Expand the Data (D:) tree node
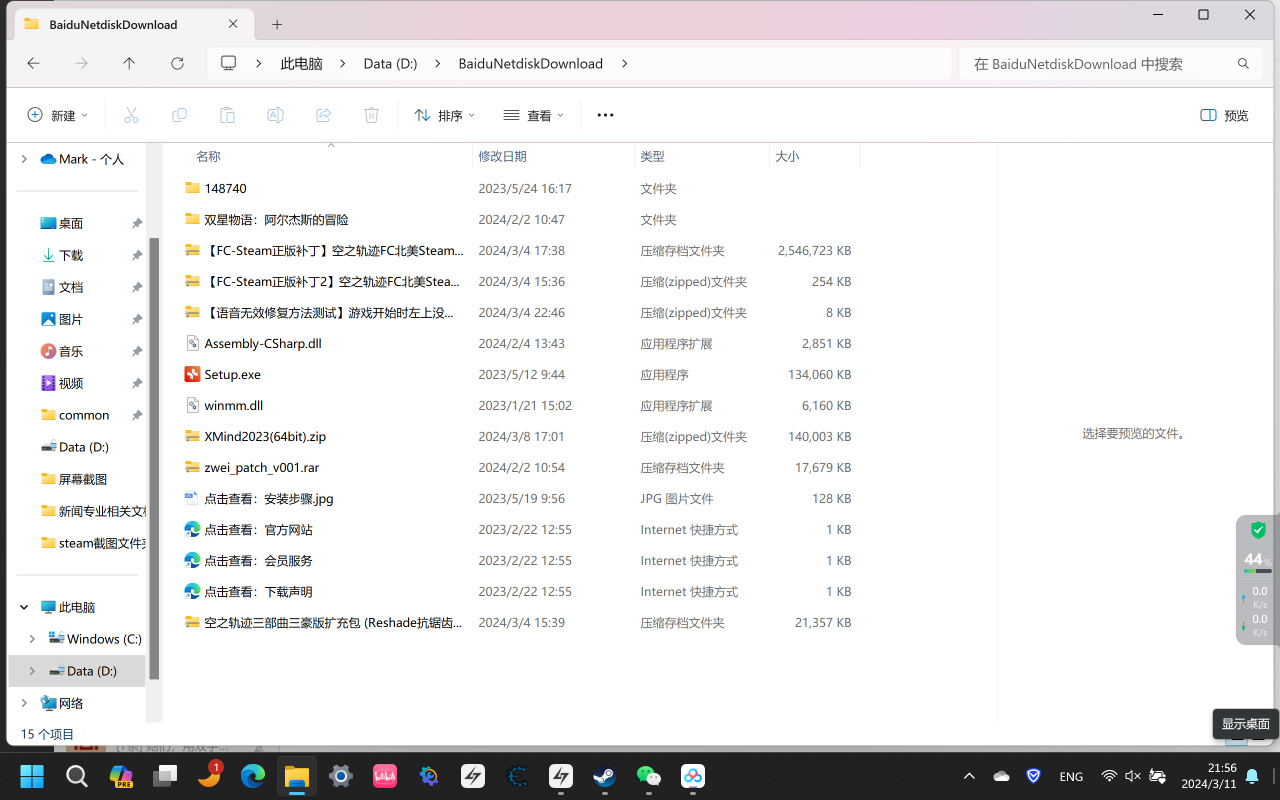 tap(32, 671)
